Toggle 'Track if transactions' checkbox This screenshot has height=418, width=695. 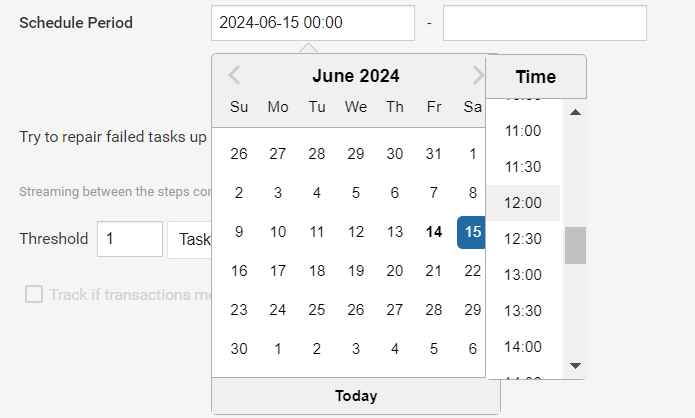coord(34,294)
